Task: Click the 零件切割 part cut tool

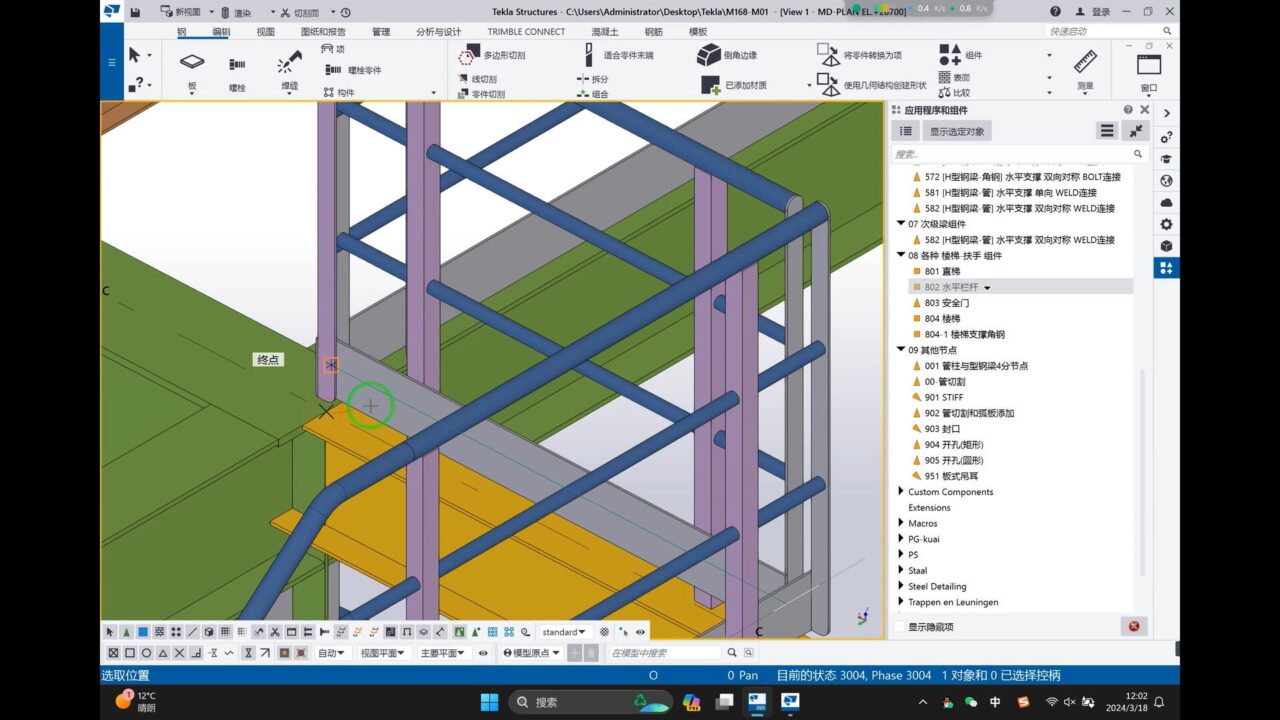Action: [481, 93]
